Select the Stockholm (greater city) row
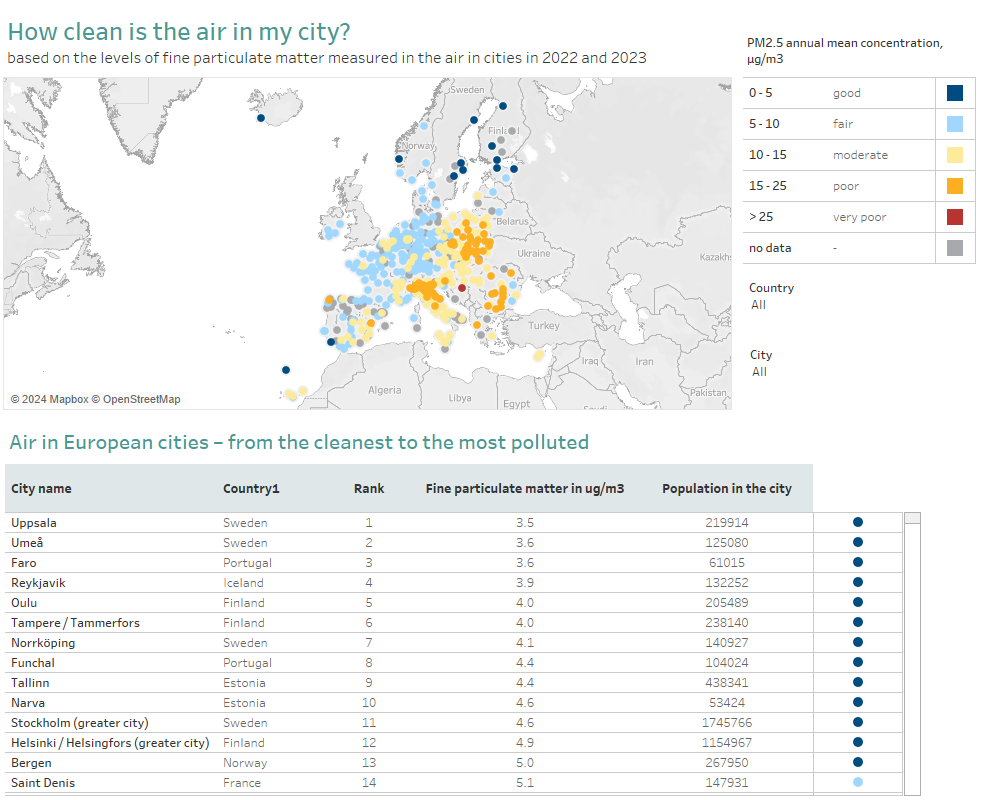 79,722
